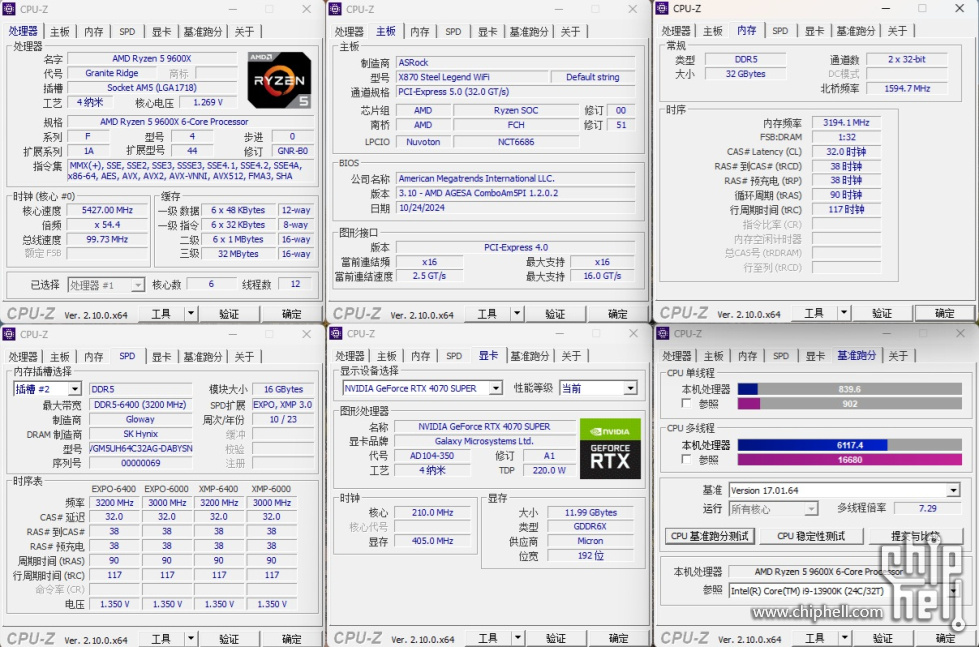
Task: Expand 工具 arrow in SPD window
Action: click(191, 639)
